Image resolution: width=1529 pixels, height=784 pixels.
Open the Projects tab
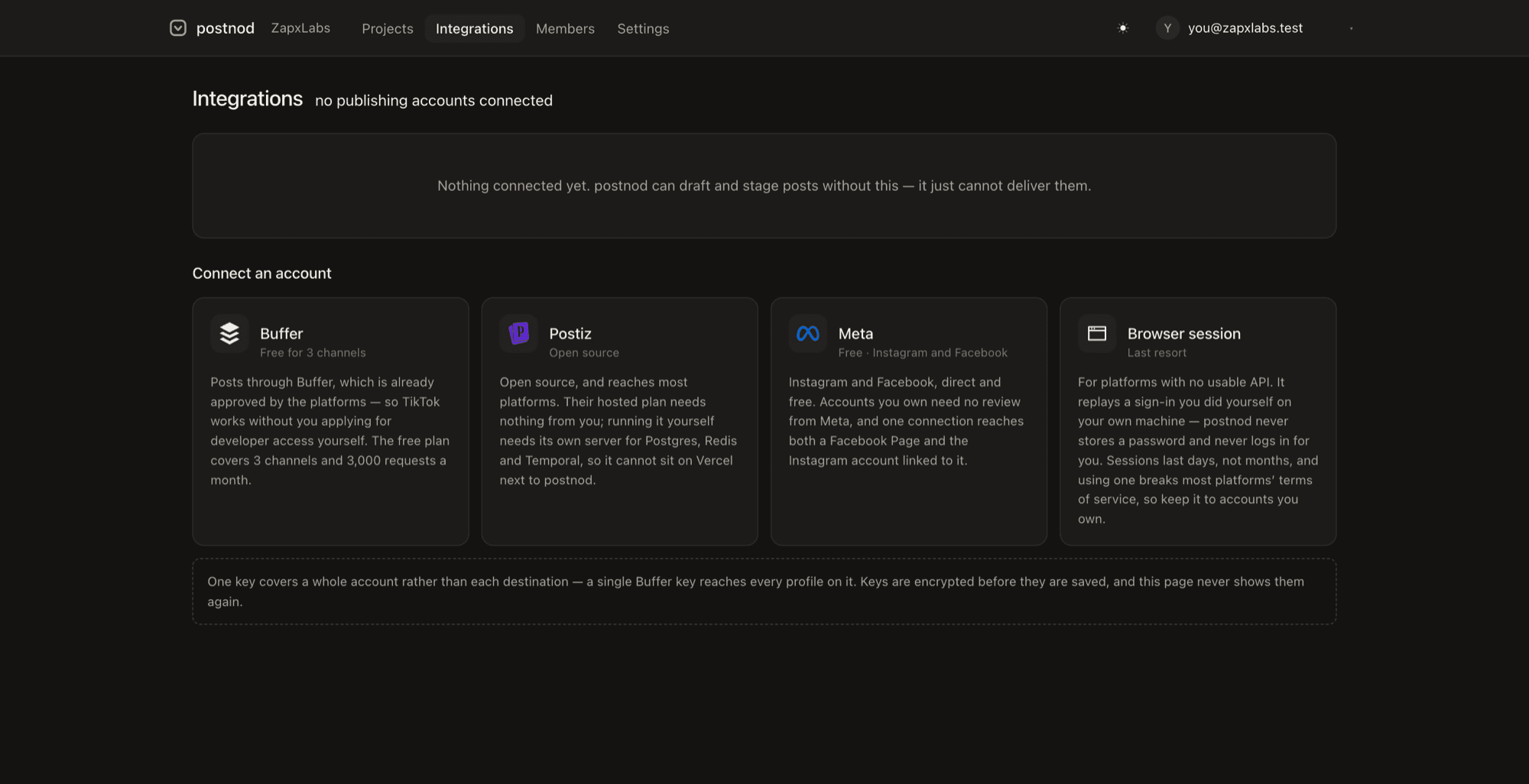(388, 28)
